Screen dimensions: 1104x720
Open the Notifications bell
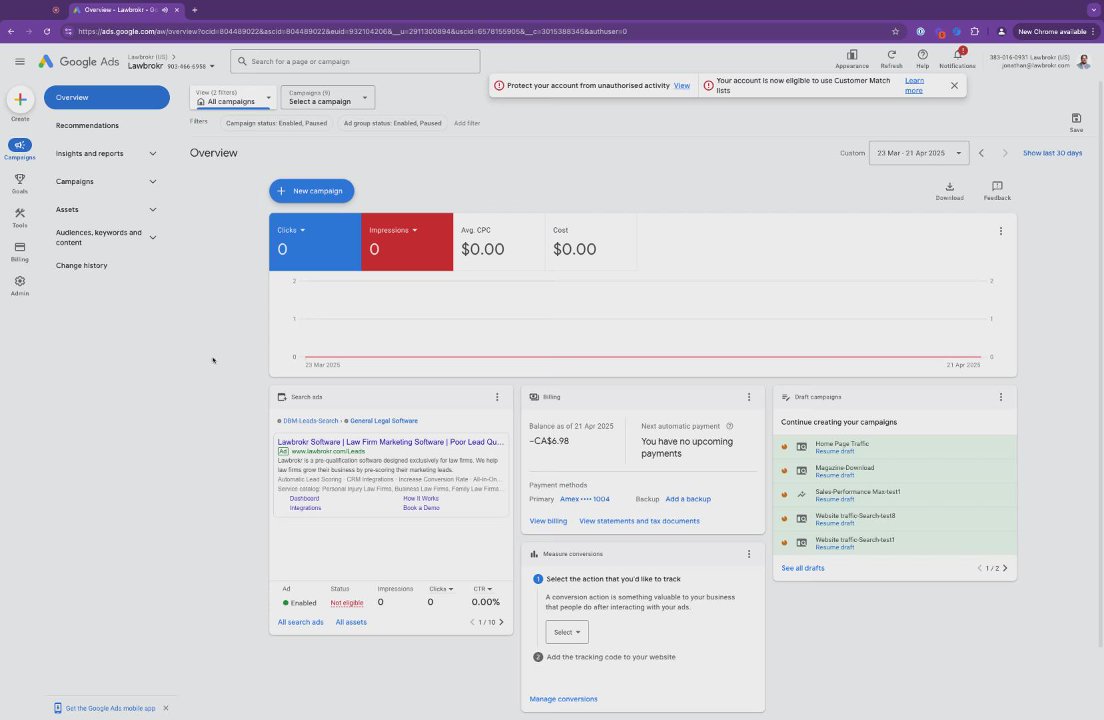click(x=958, y=58)
